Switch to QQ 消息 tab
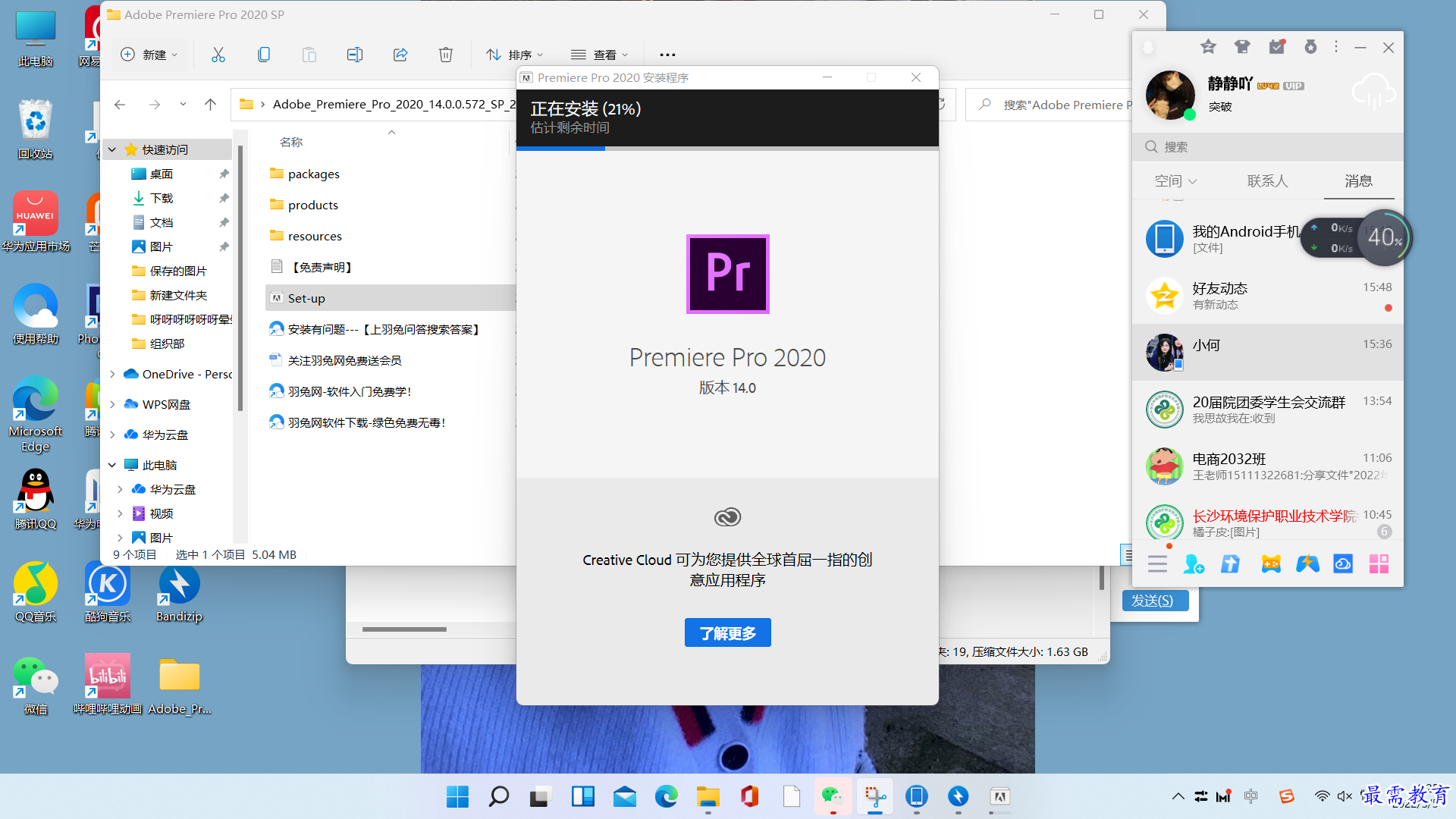This screenshot has height=819, width=1456. point(1358,181)
